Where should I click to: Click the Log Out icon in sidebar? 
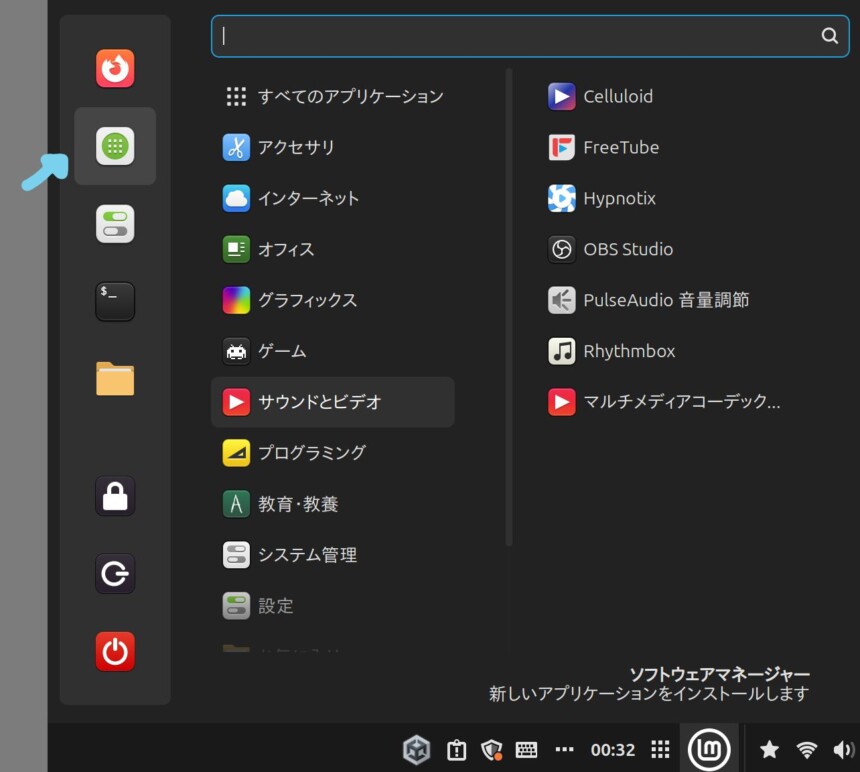115,574
